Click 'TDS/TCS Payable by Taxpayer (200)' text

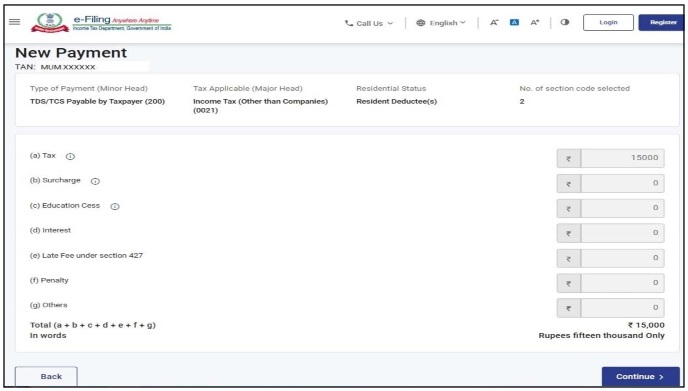97,101
